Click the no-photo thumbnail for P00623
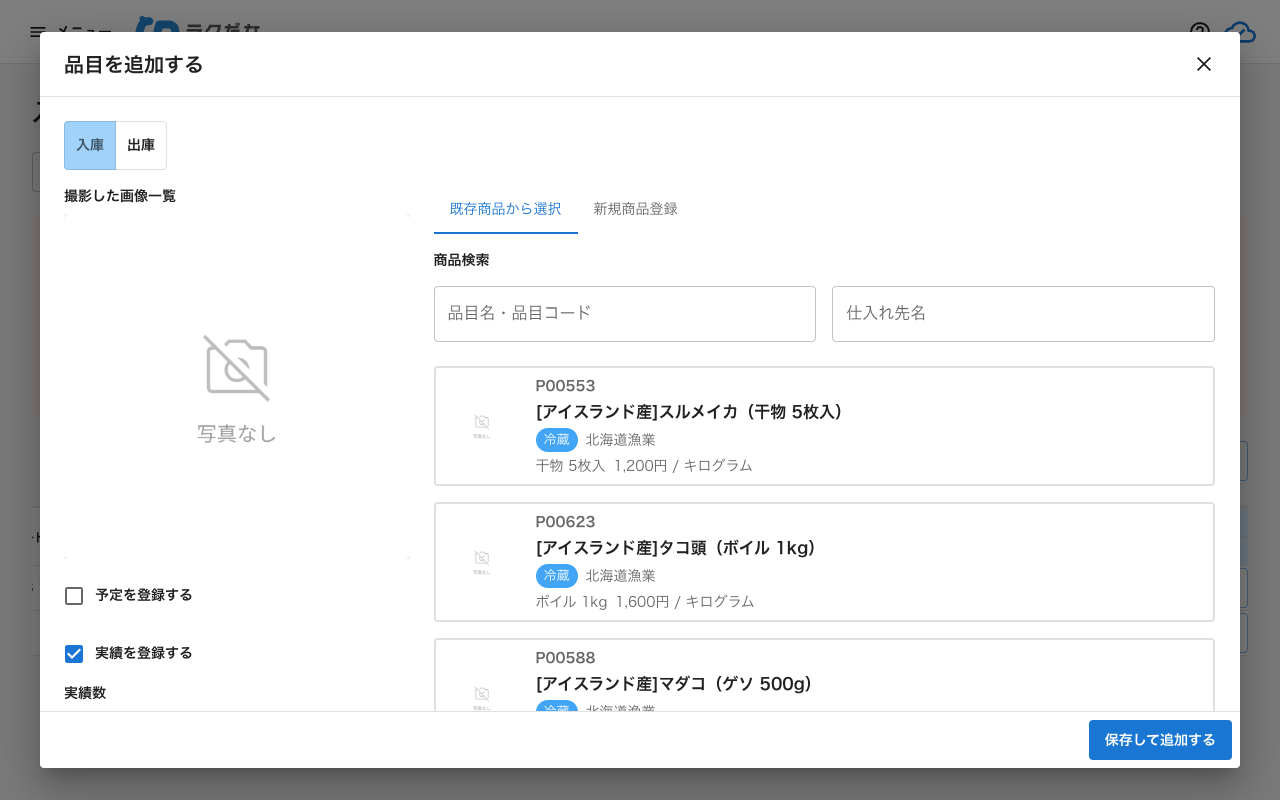 point(482,562)
